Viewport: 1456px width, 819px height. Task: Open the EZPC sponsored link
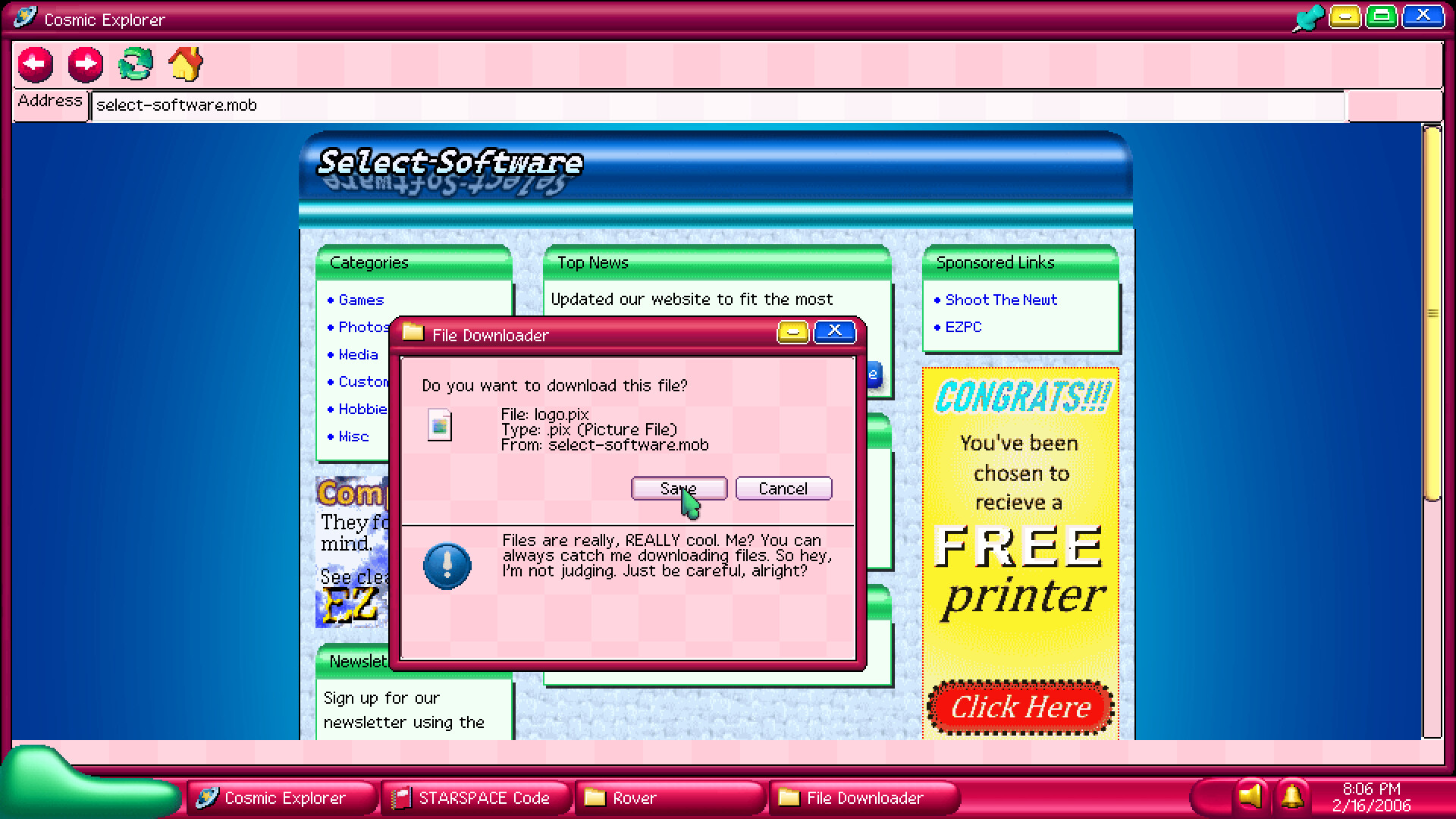click(x=963, y=327)
